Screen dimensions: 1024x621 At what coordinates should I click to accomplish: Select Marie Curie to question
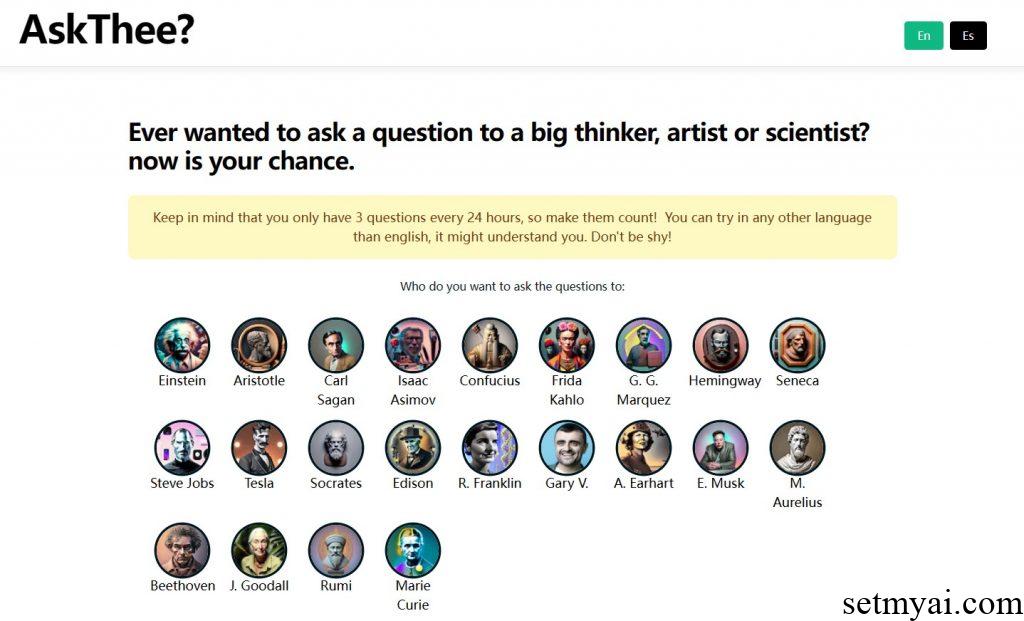(412, 548)
